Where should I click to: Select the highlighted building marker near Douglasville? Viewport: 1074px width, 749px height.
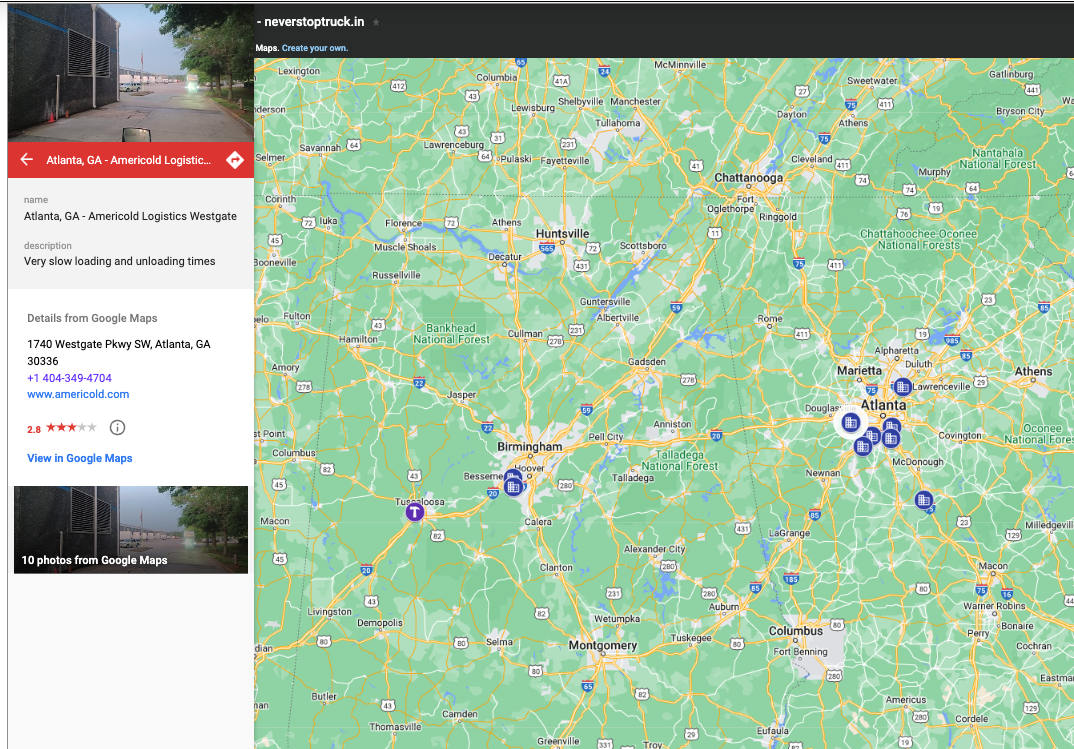pyautogui.click(x=851, y=422)
